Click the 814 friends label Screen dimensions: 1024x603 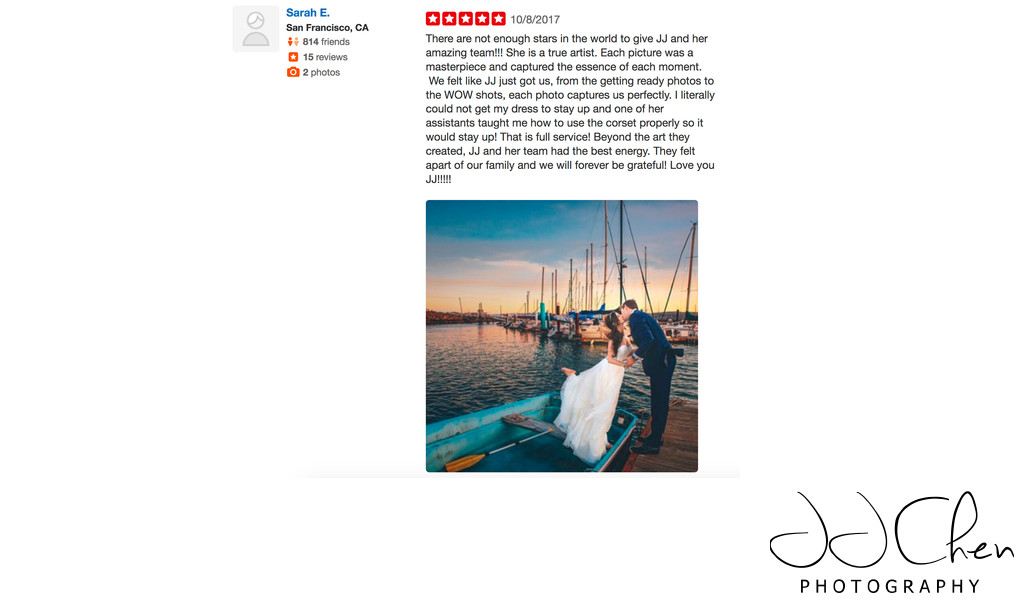[x=326, y=42]
